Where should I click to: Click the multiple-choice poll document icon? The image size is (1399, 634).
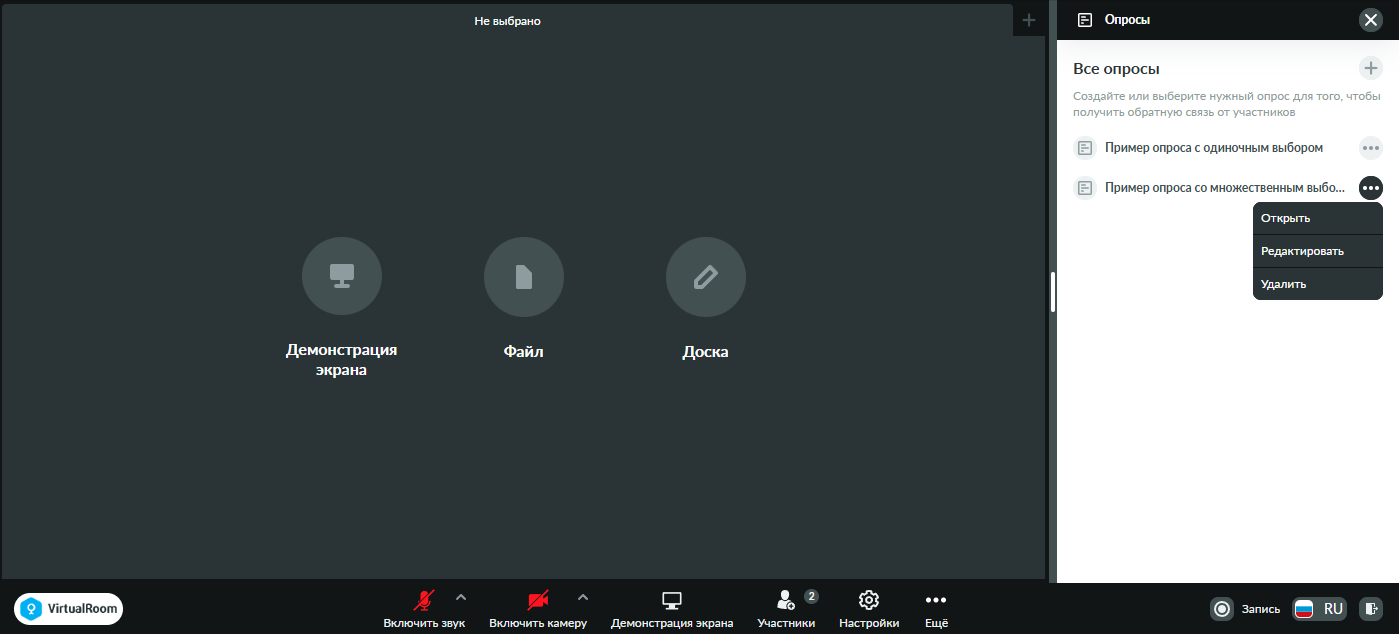coord(1085,188)
